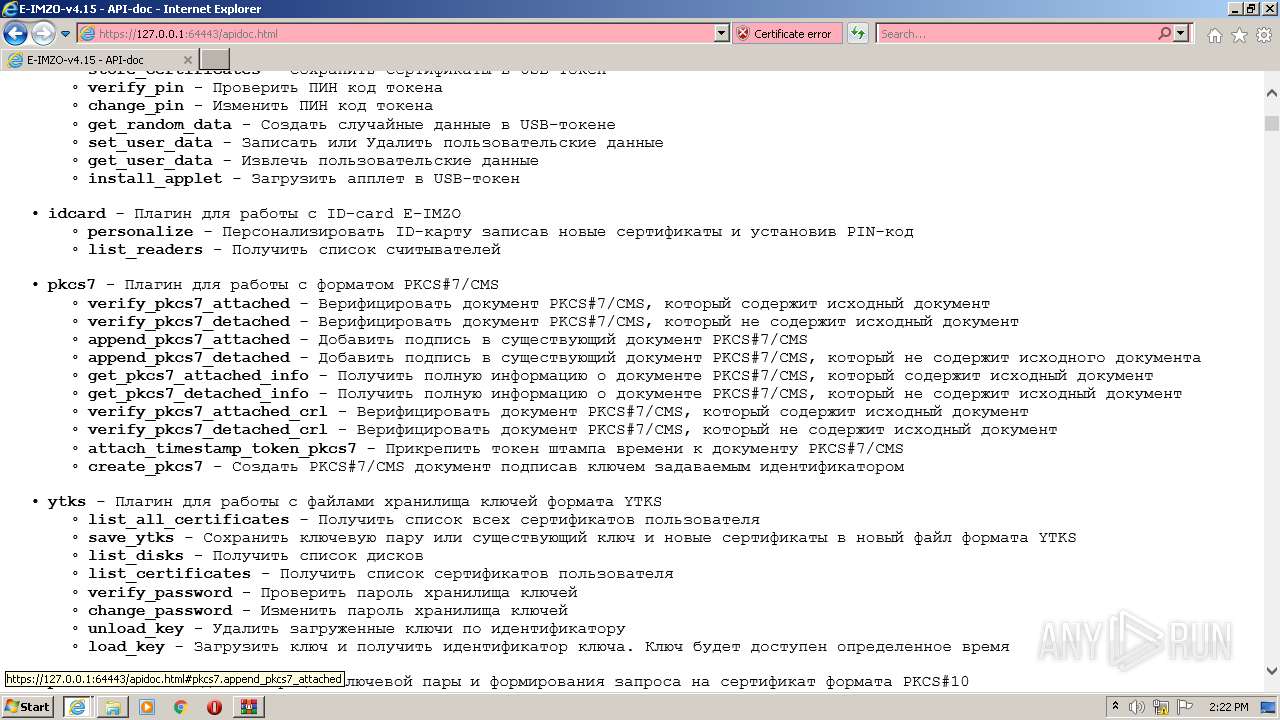Click the search magnifier icon
The width and height of the screenshot is (1280, 720).
pos(1164,34)
